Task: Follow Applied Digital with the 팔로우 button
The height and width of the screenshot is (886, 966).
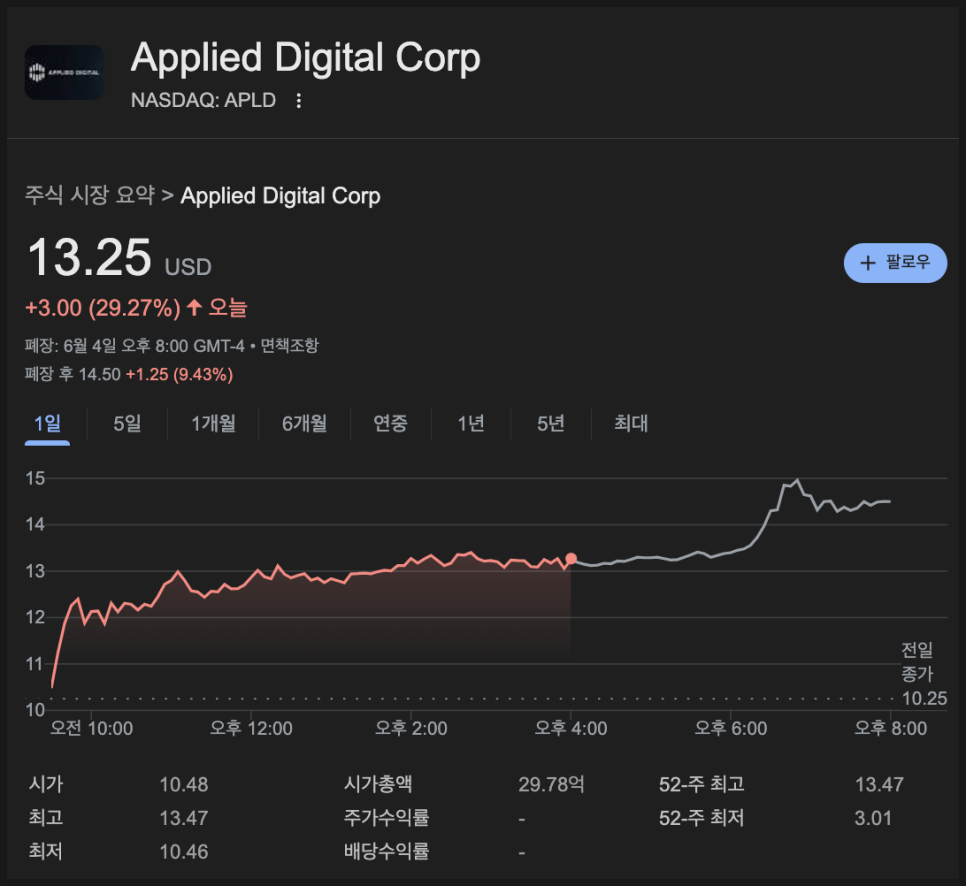Action: [x=895, y=263]
